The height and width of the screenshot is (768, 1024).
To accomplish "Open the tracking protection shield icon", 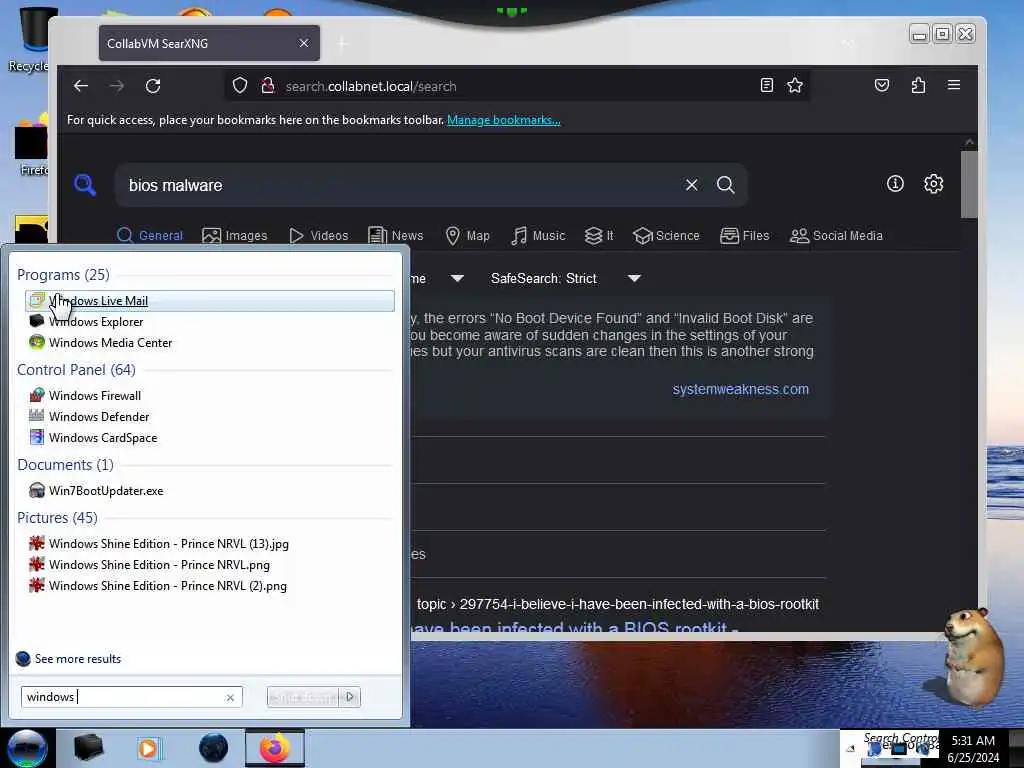I will coord(240,86).
